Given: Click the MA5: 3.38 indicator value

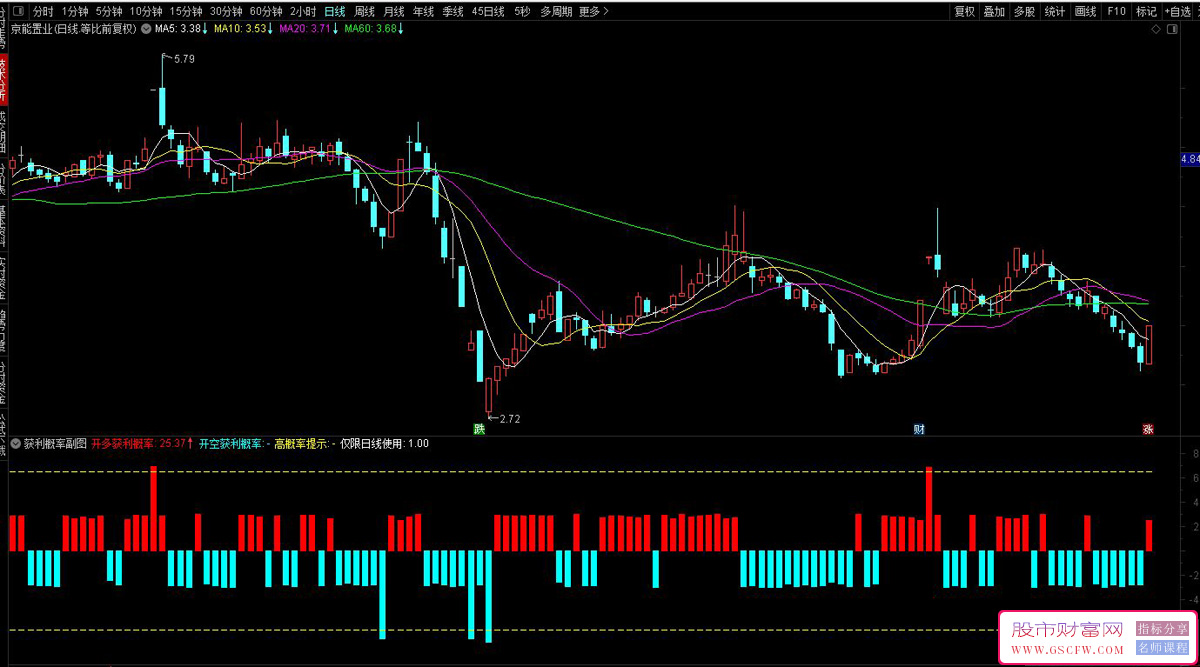Looking at the screenshot, I should point(182,29).
